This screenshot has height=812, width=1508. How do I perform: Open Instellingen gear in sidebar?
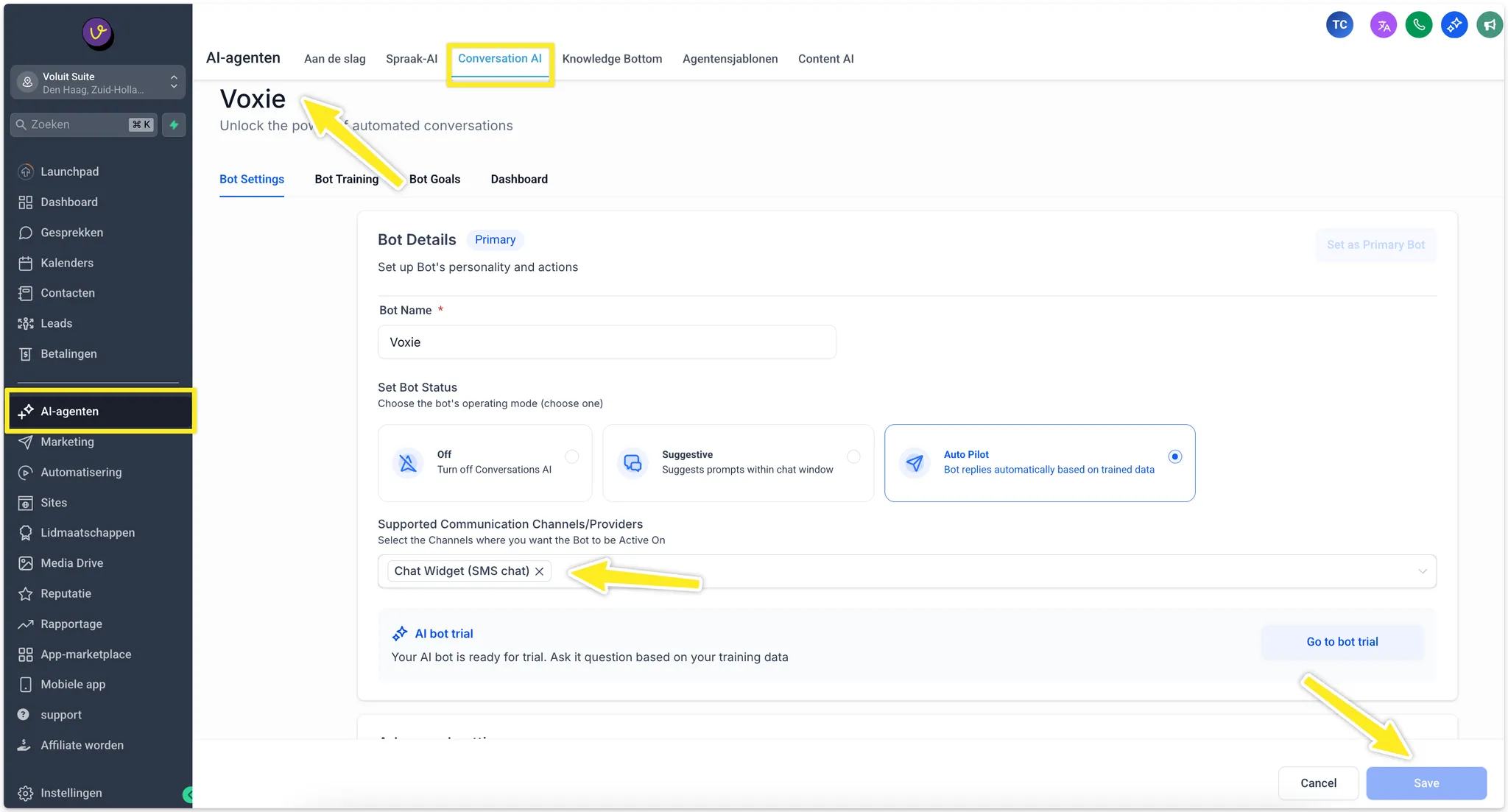[71, 793]
